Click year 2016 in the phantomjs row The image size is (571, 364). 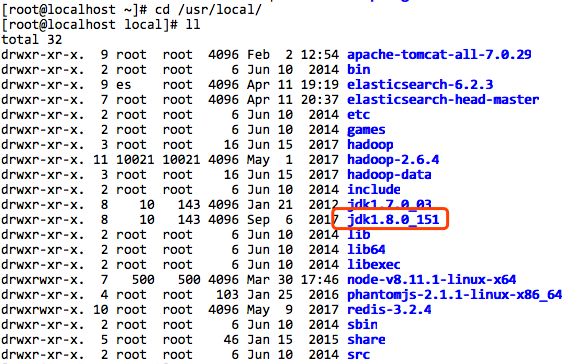(x=324, y=295)
